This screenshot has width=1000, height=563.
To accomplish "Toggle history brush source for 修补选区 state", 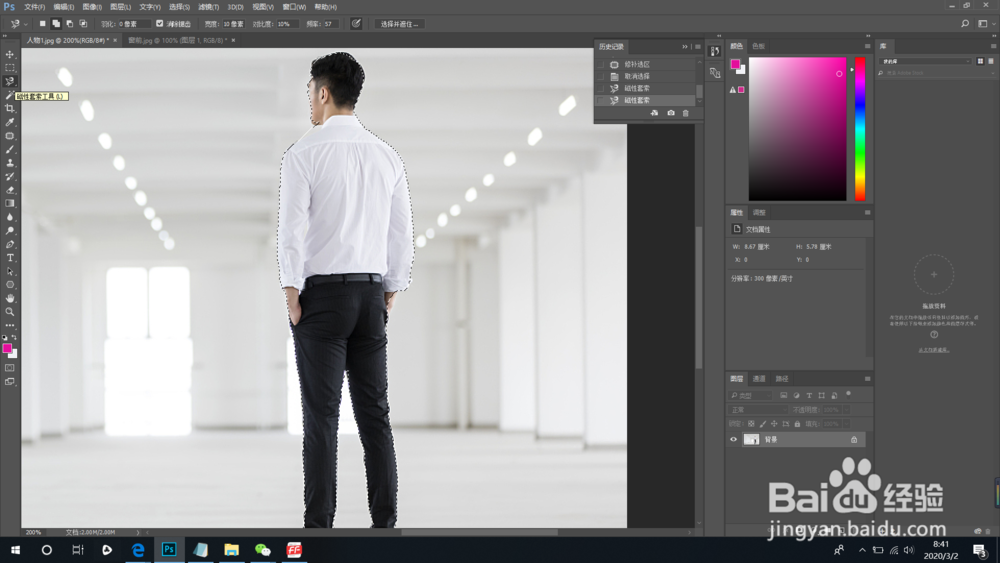I will pos(601,64).
